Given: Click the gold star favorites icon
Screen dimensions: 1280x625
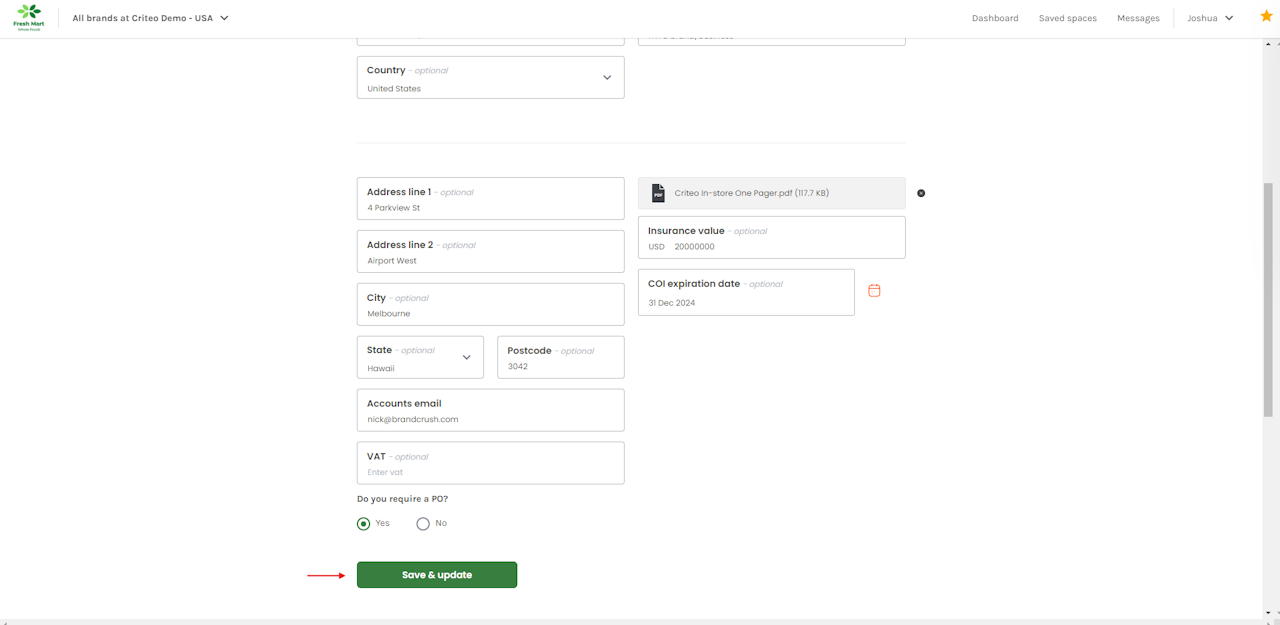Looking at the screenshot, I should tap(1266, 16).
